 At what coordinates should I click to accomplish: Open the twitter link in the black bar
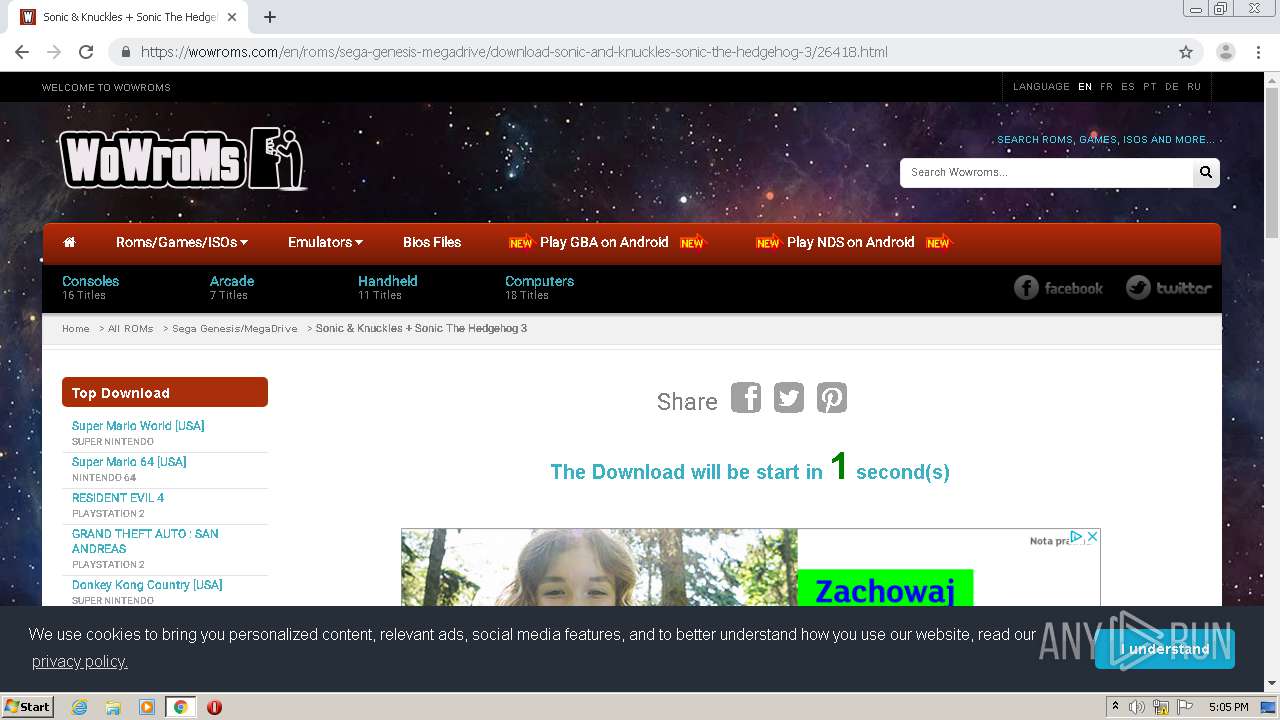pos(1169,288)
